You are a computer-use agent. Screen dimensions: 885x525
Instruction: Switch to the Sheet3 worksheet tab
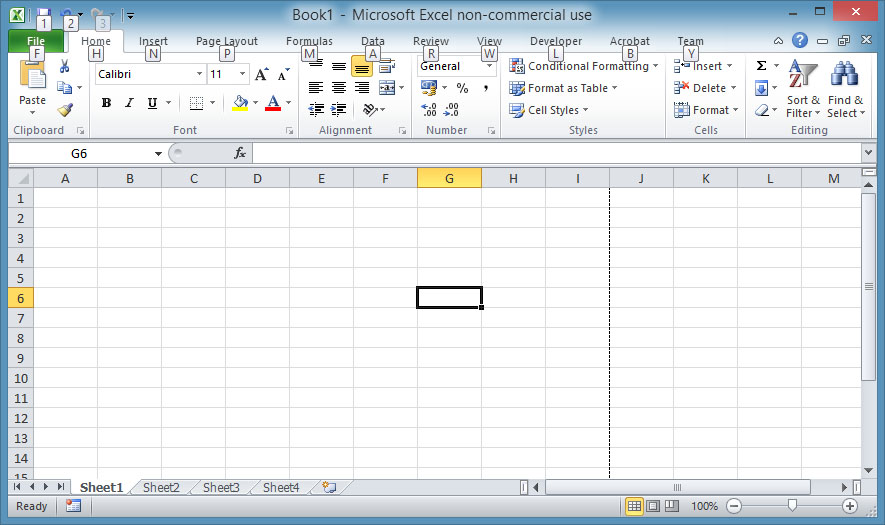pyautogui.click(x=221, y=487)
